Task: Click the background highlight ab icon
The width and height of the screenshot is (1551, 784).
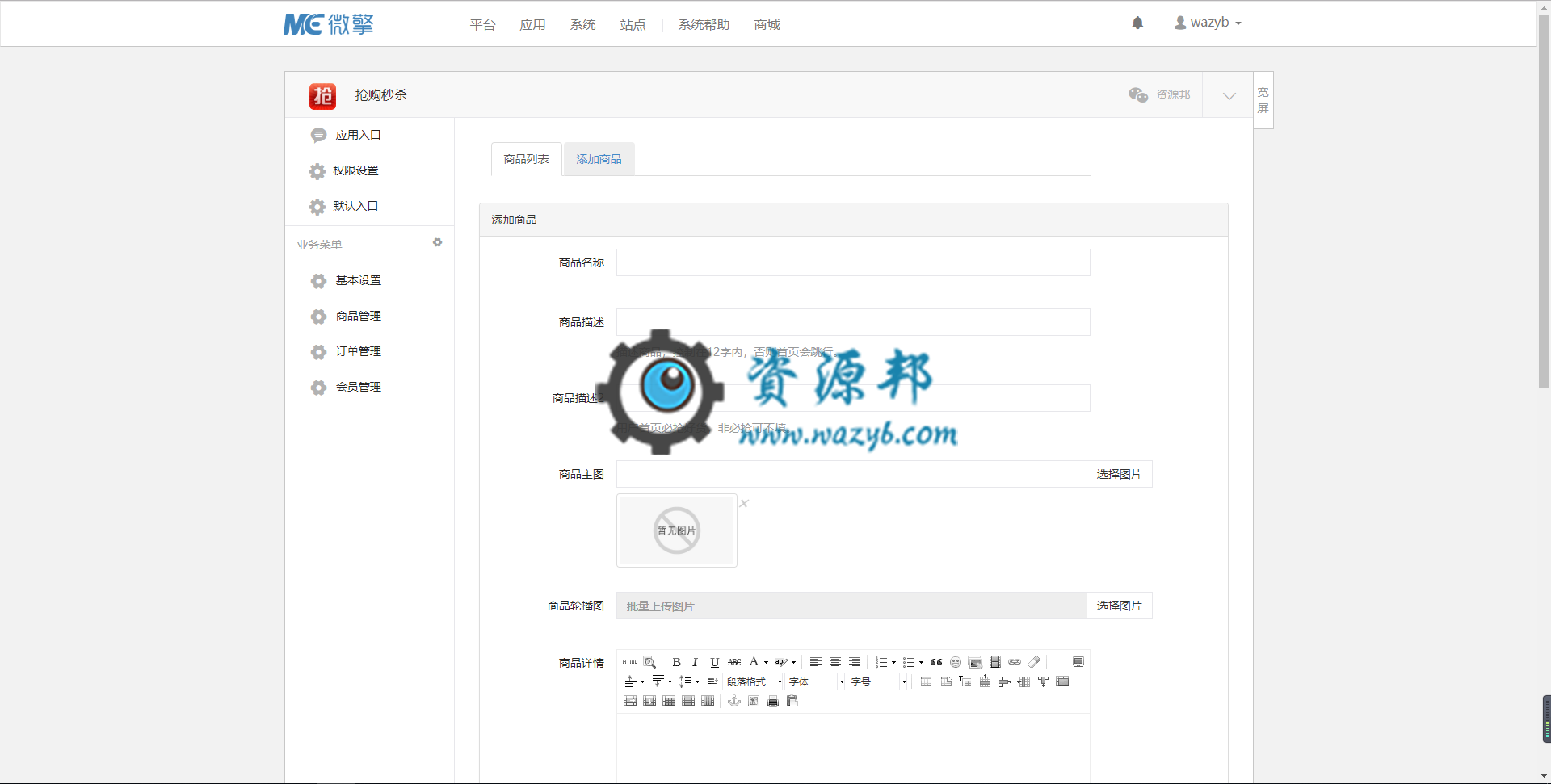Action: click(x=781, y=662)
